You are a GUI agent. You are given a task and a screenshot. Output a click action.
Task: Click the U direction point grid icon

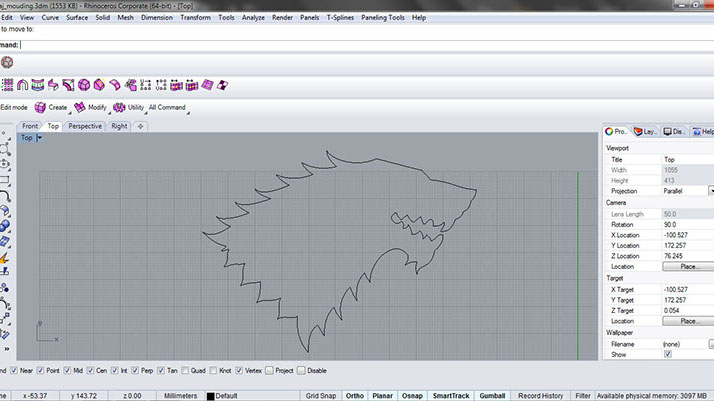click(146, 85)
